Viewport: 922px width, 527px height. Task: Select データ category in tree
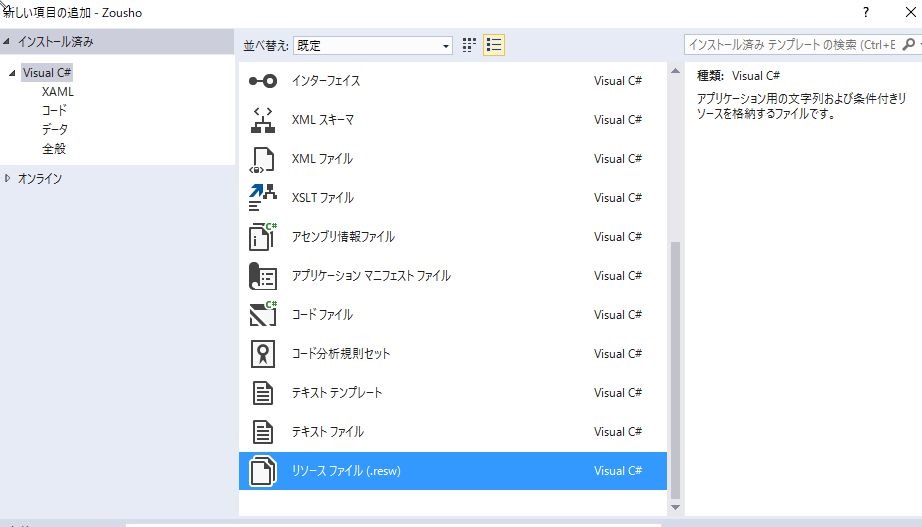(x=55, y=130)
